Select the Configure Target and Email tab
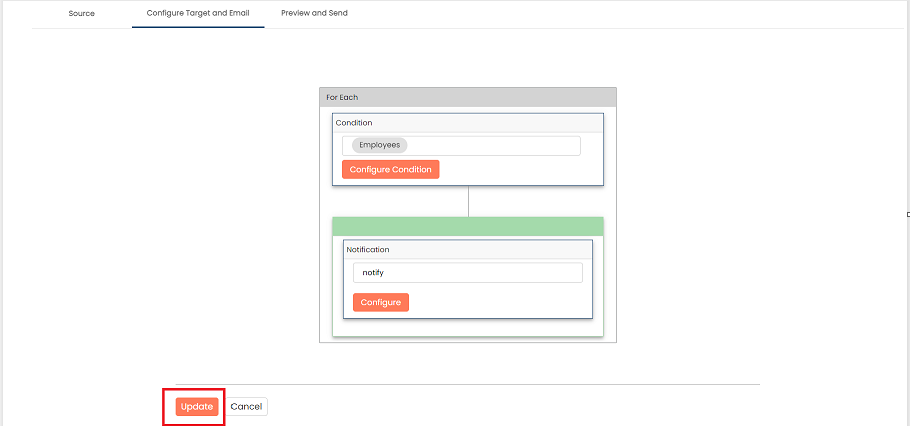 pyautogui.click(x=198, y=13)
